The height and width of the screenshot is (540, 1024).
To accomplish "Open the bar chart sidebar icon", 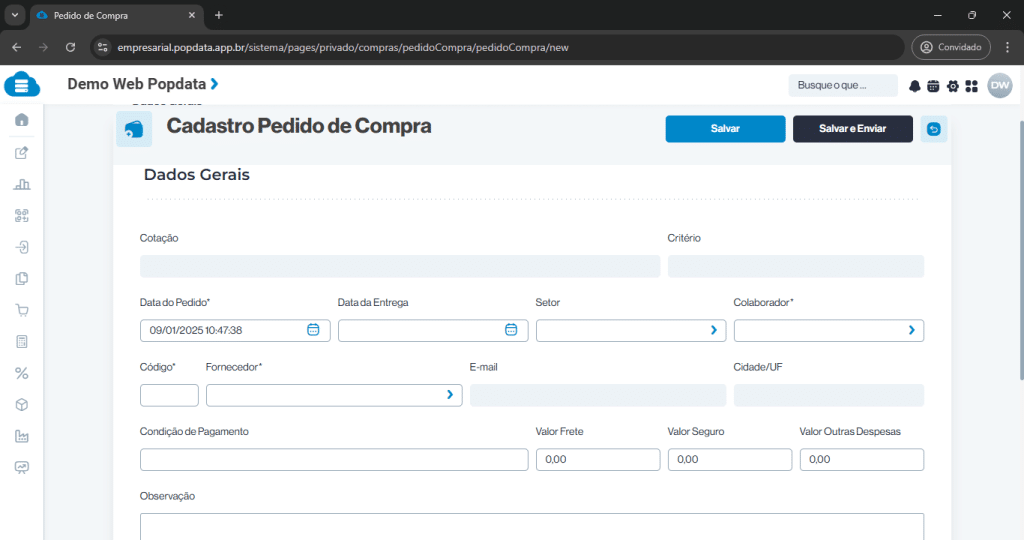I will (22, 184).
